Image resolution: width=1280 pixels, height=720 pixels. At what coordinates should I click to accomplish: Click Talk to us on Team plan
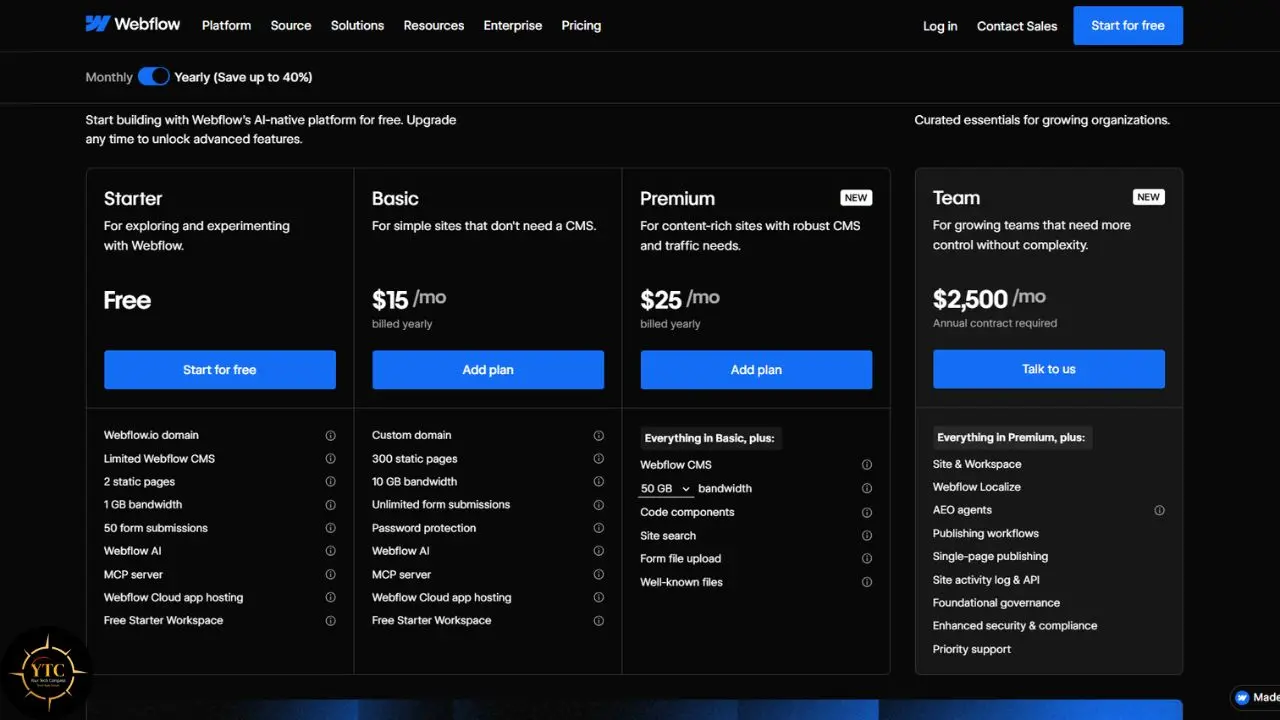point(1049,369)
